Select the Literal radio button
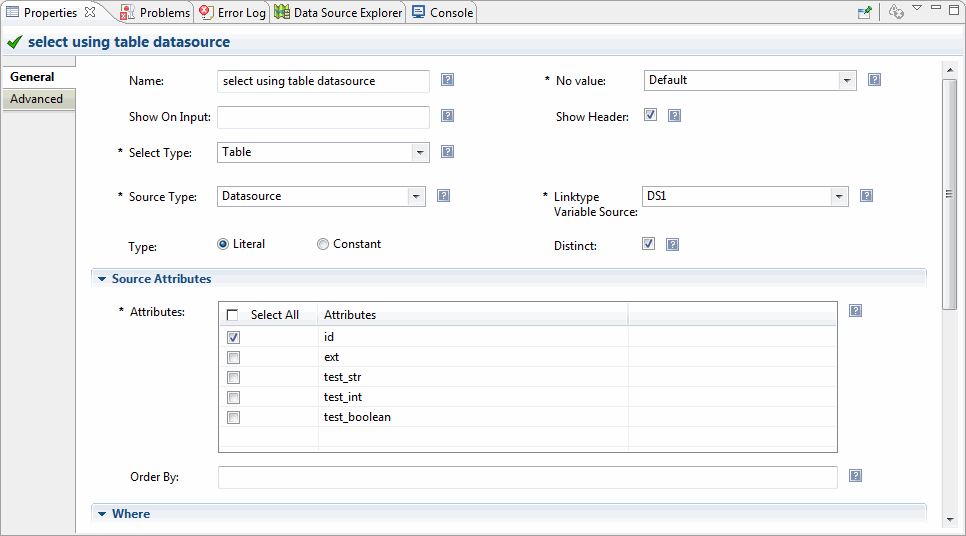This screenshot has height=536, width=966. (x=223, y=244)
